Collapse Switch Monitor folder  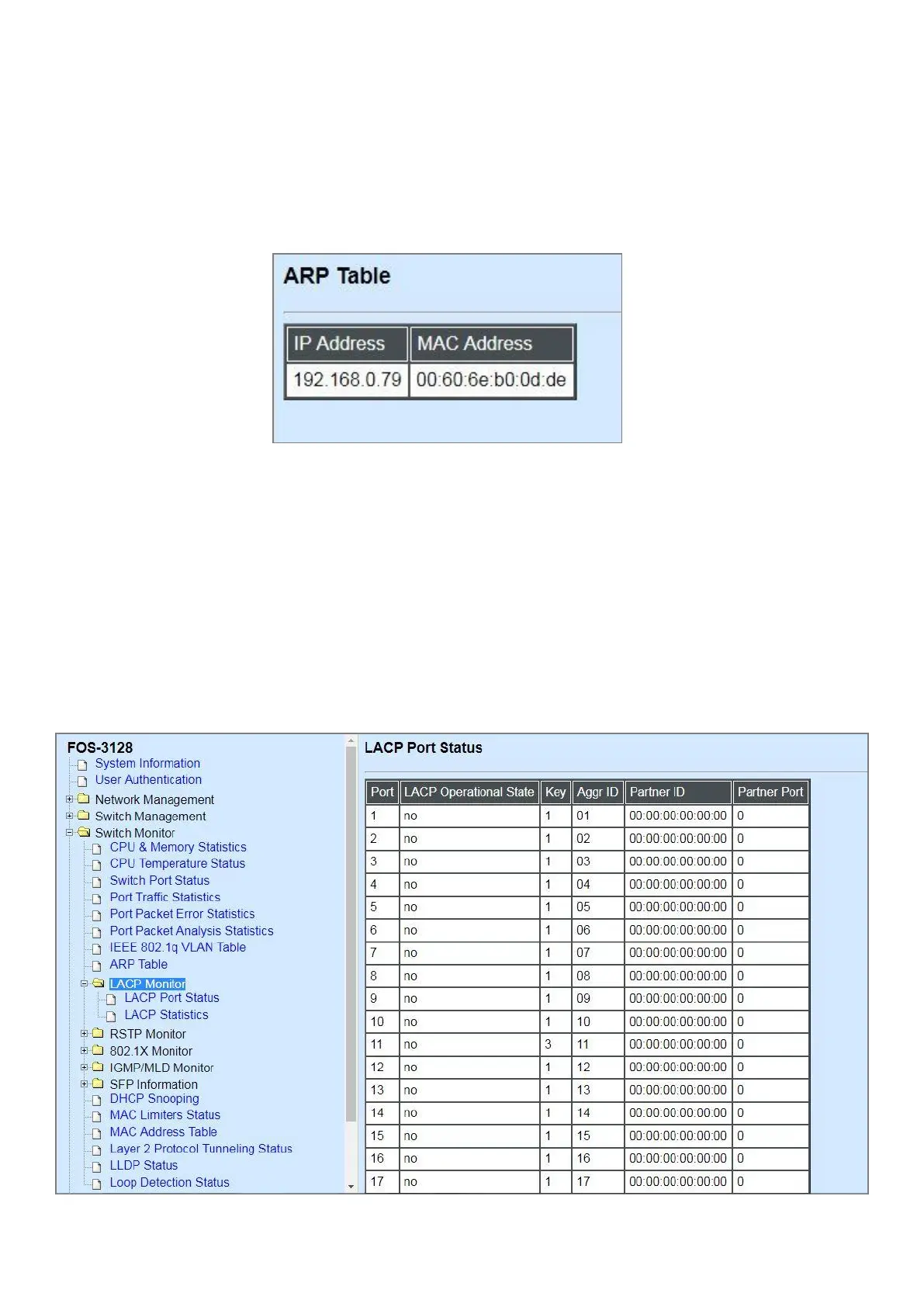coord(70,832)
